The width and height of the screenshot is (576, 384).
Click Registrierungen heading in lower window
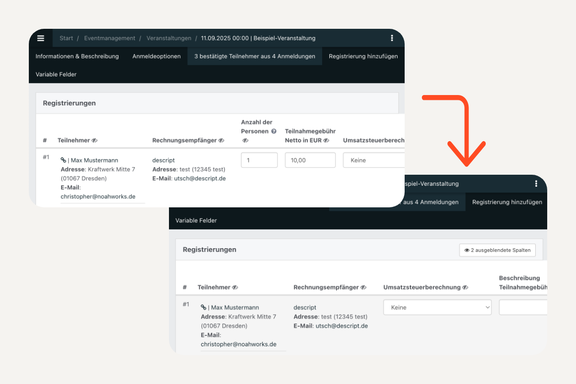(209, 250)
